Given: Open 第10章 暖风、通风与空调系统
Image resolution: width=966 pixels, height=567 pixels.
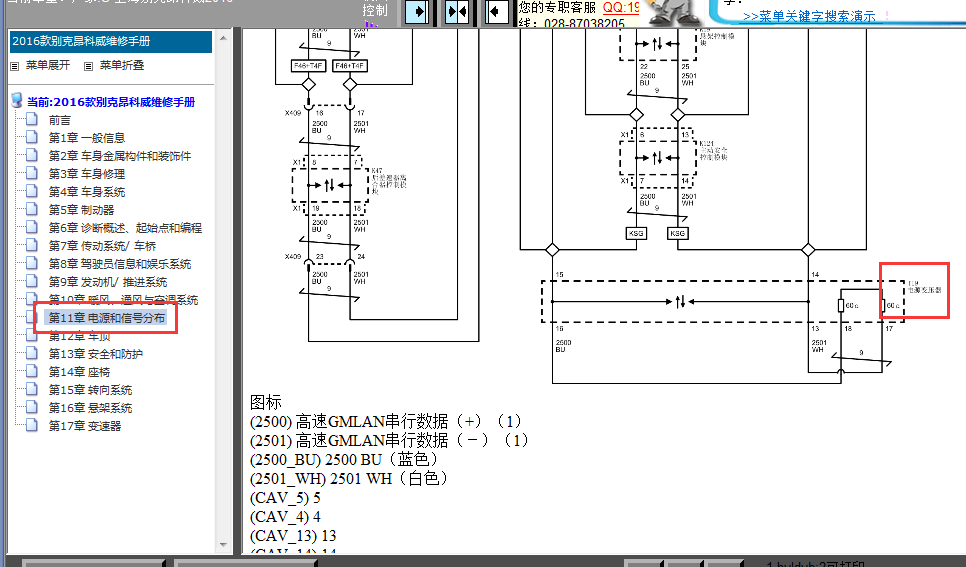Looking at the screenshot, I should 124,300.
